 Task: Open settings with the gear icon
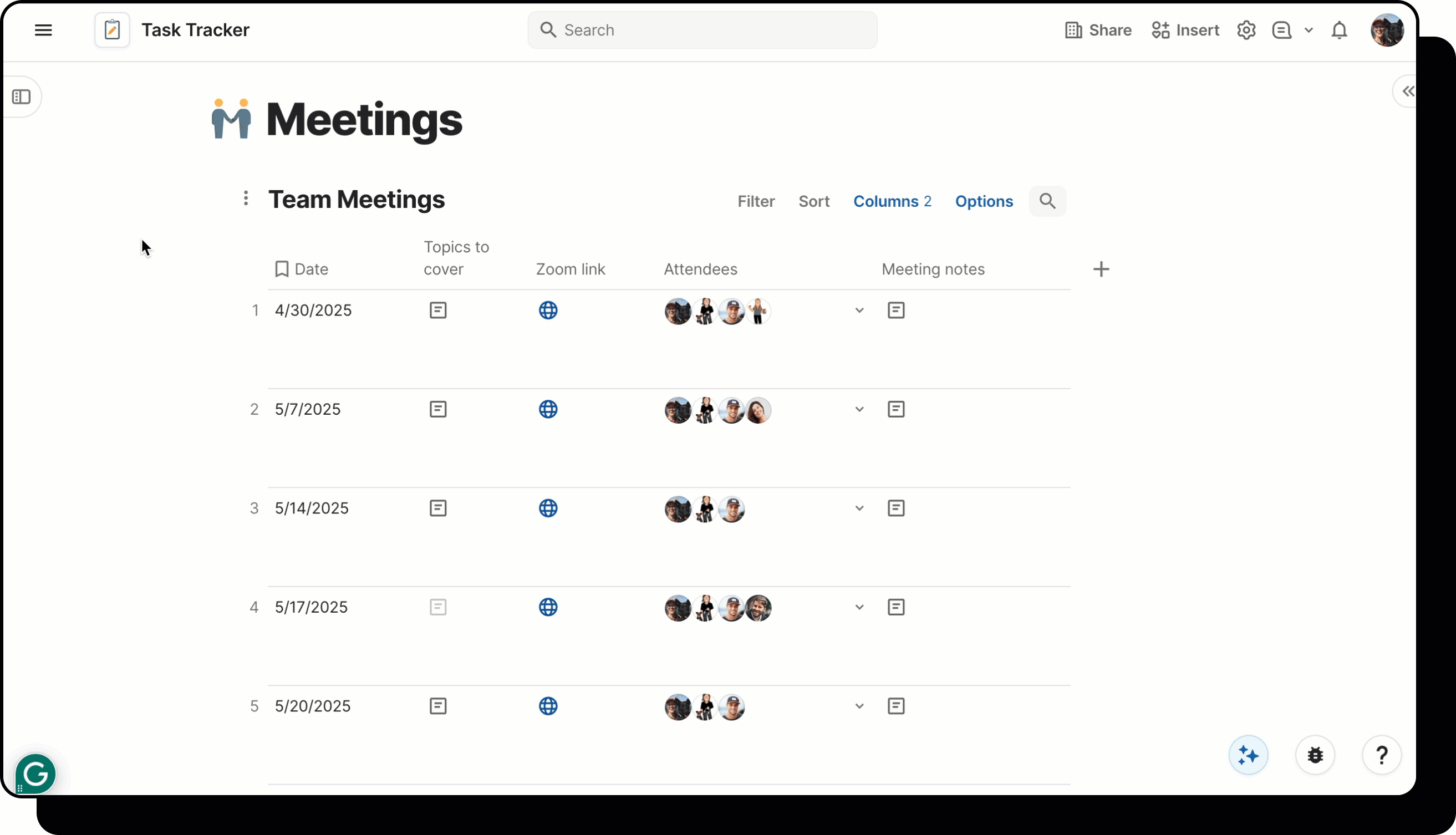pos(1246,30)
